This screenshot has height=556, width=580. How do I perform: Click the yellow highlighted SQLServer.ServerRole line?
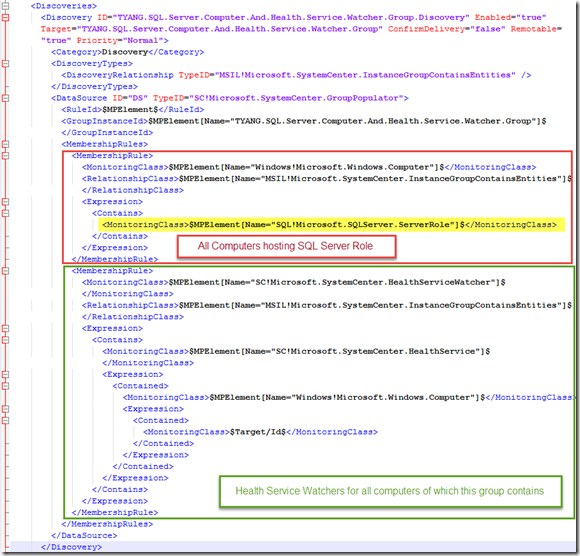(331, 225)
